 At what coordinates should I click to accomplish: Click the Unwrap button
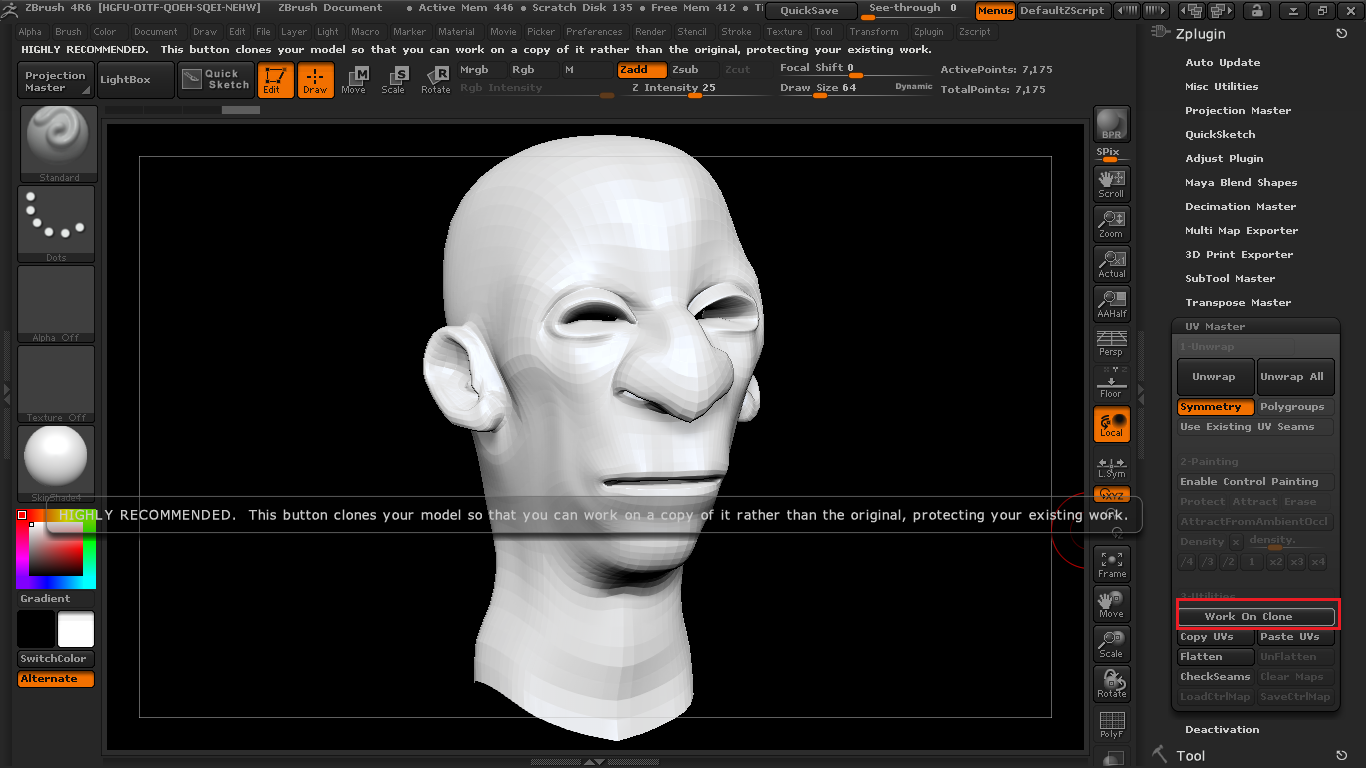coord(1214,377)
